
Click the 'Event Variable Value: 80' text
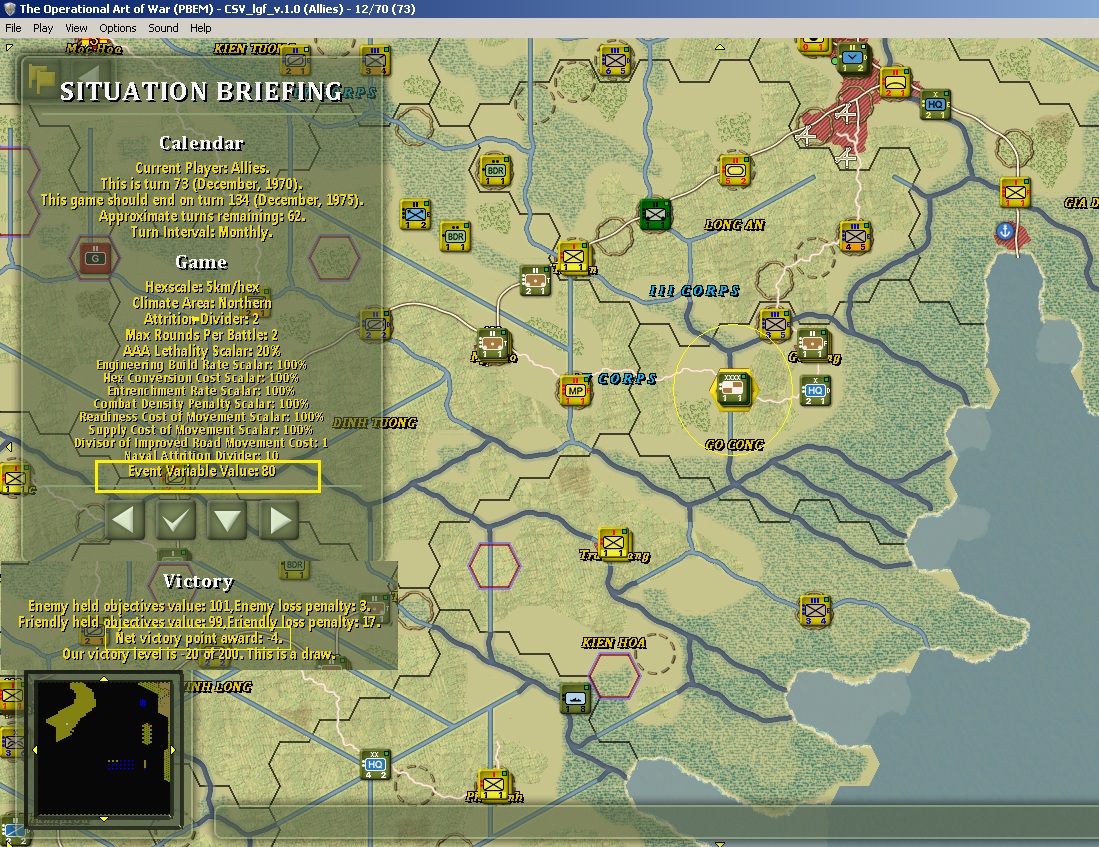coord(202,471)
